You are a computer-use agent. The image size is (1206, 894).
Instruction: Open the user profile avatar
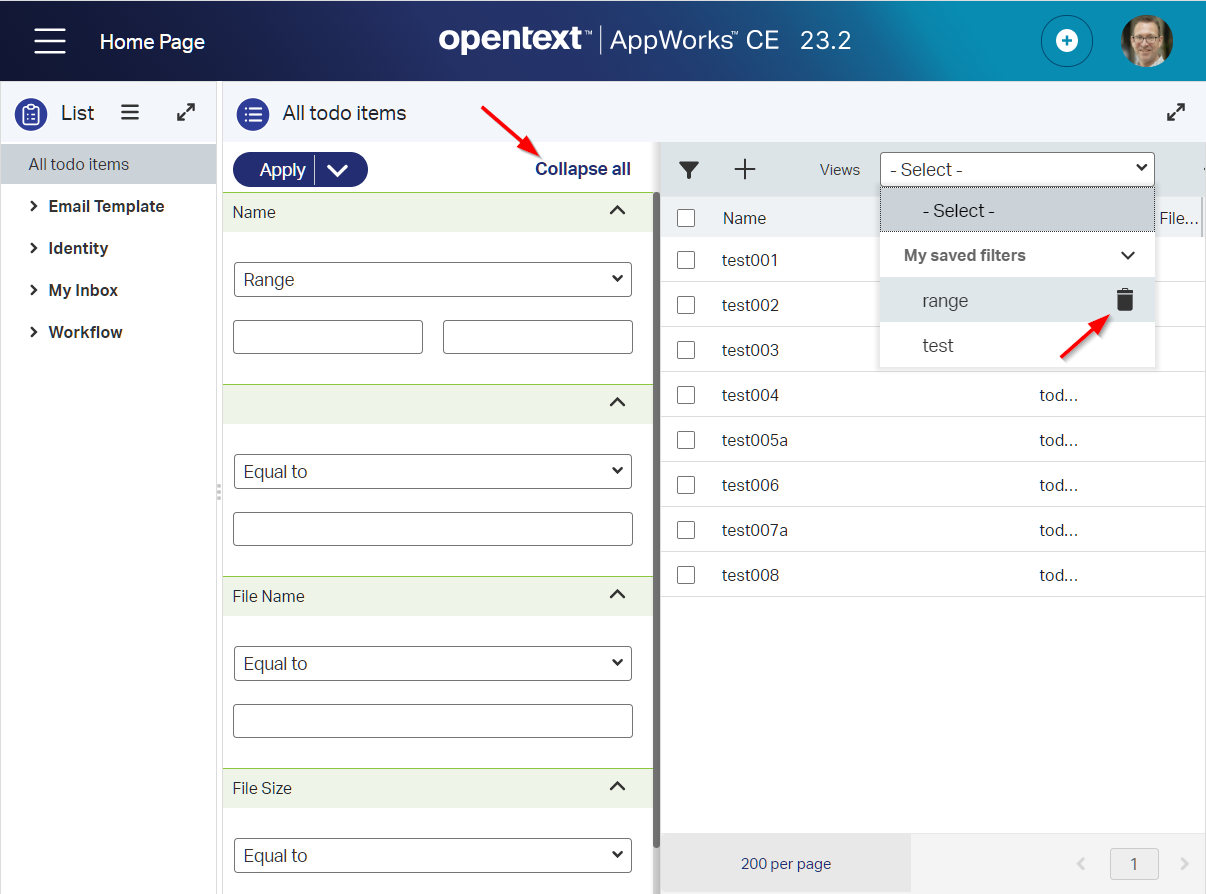tap(1146, 41)
